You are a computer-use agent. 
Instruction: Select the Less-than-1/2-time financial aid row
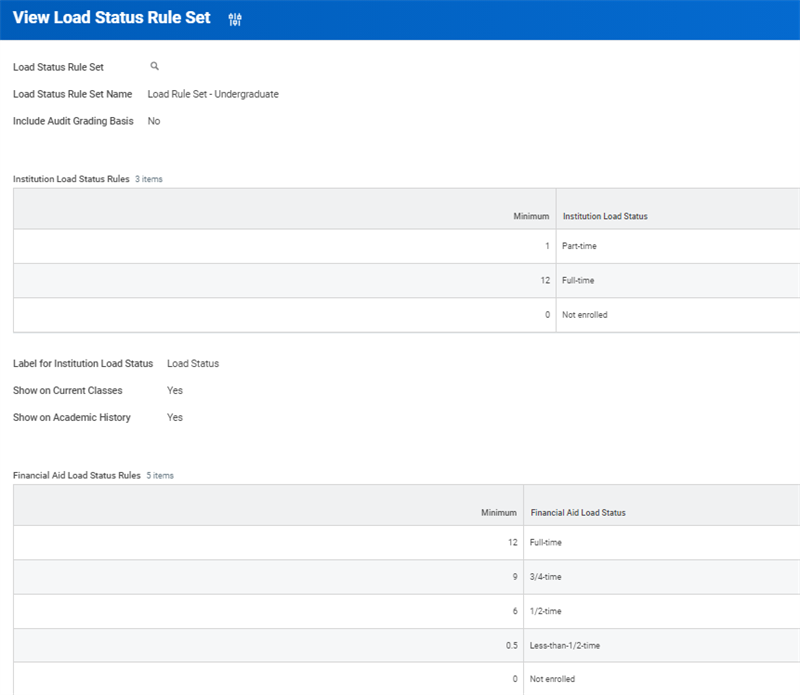(x=407, y=646)
